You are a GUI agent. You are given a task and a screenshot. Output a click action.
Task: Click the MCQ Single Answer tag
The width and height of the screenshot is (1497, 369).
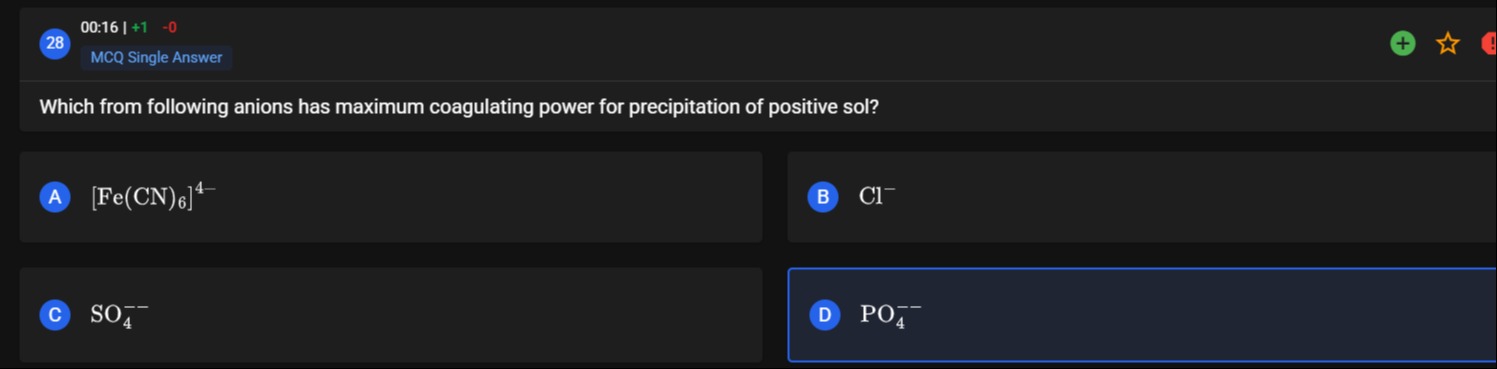pyautogui.click(x=156, y=58)
